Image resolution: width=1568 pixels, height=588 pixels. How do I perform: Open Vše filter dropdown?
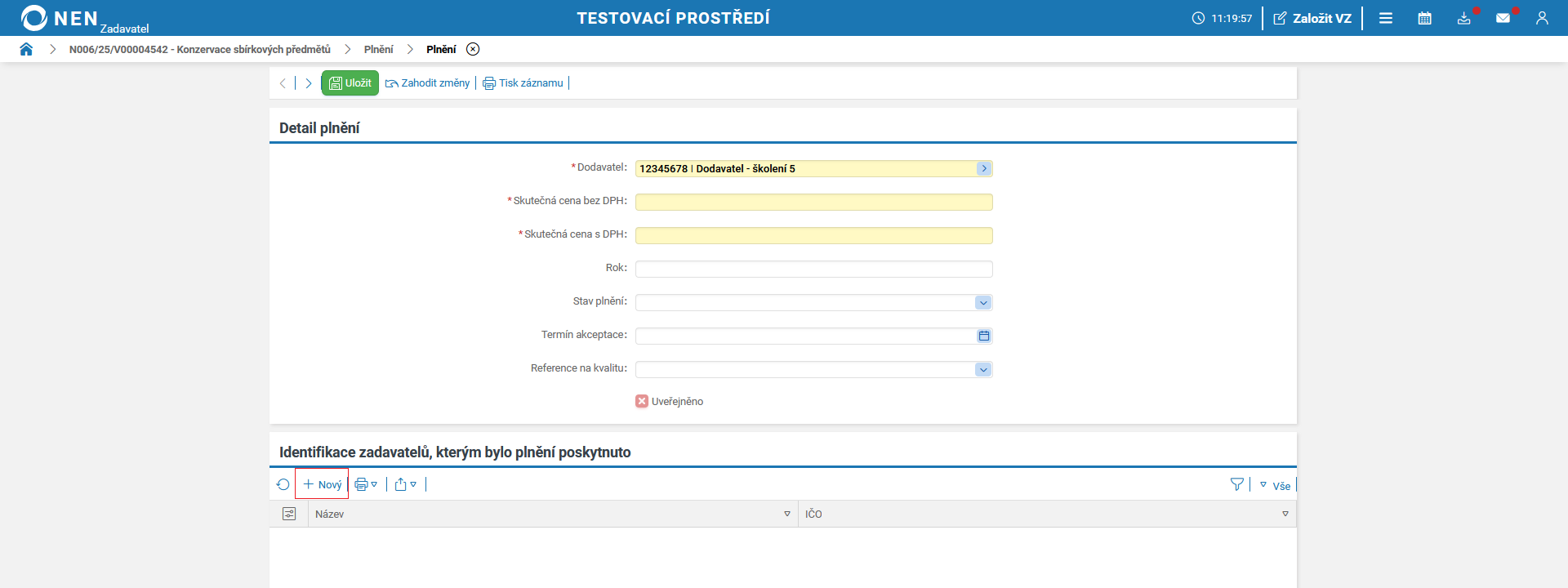pyautogui.click(x=1275, y=485)
